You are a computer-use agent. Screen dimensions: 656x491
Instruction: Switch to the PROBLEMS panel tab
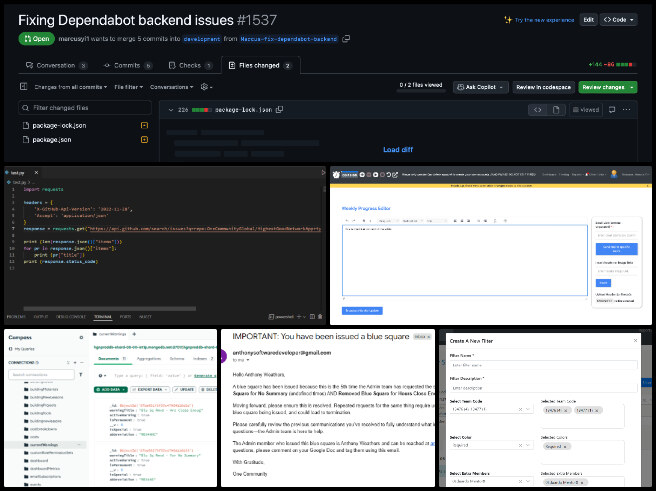tap(16, 317)
